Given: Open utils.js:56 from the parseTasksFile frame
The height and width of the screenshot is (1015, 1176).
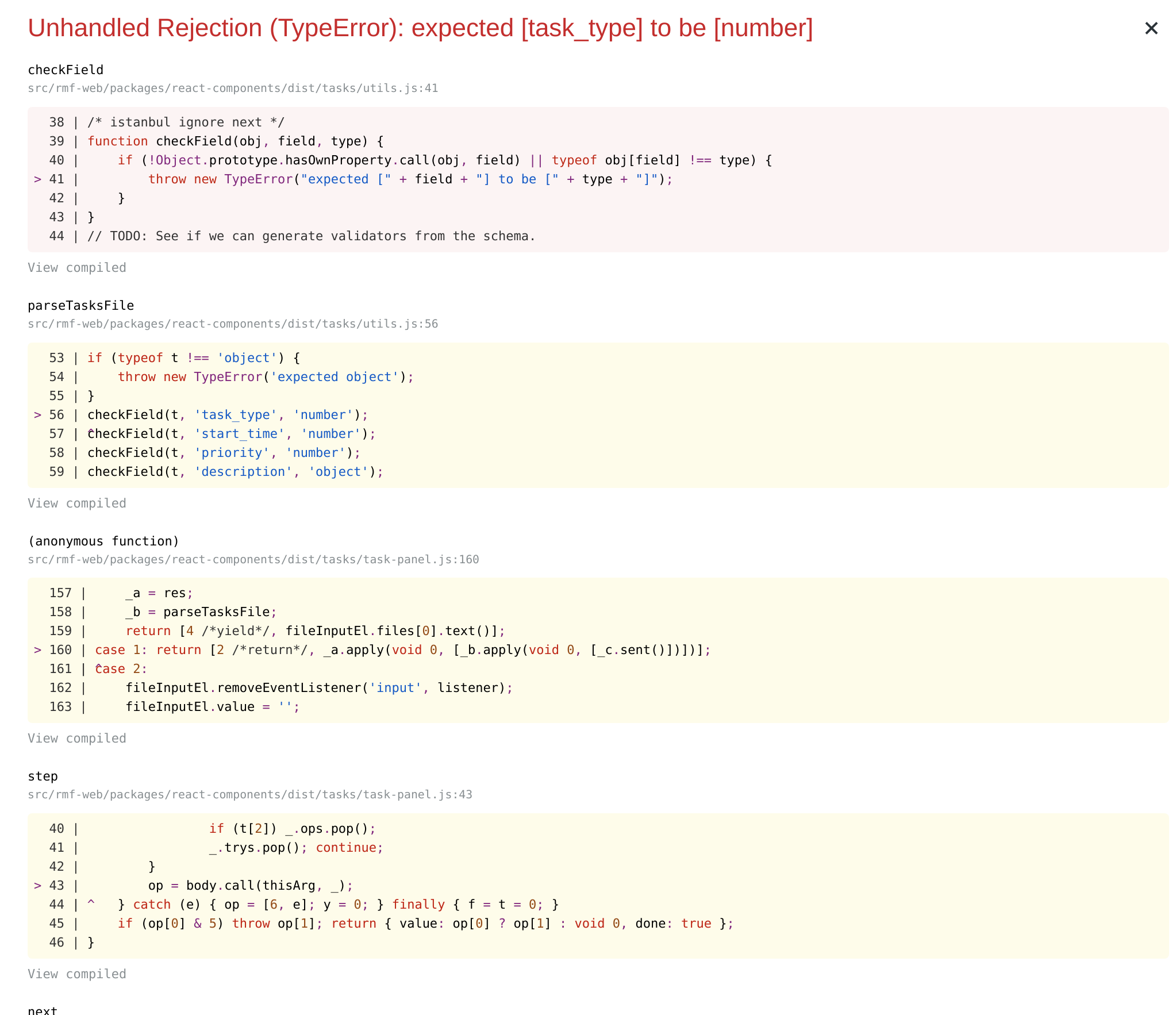Looking at the screenshot, I should point(232,324).
